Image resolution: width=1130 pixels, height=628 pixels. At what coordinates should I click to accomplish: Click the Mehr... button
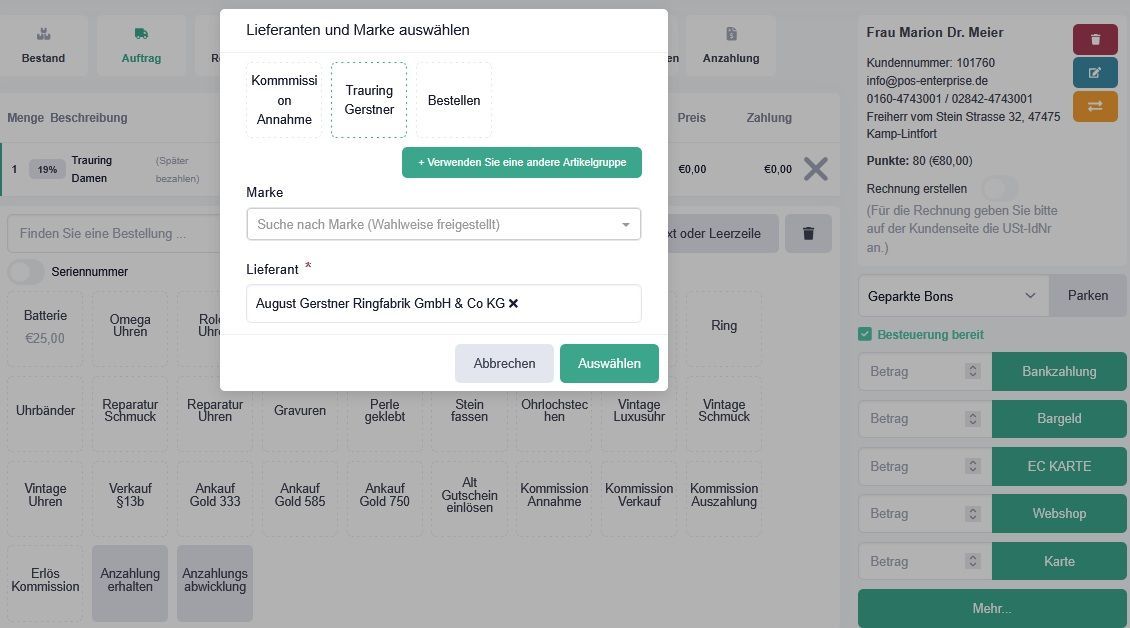tap(992, 609)
